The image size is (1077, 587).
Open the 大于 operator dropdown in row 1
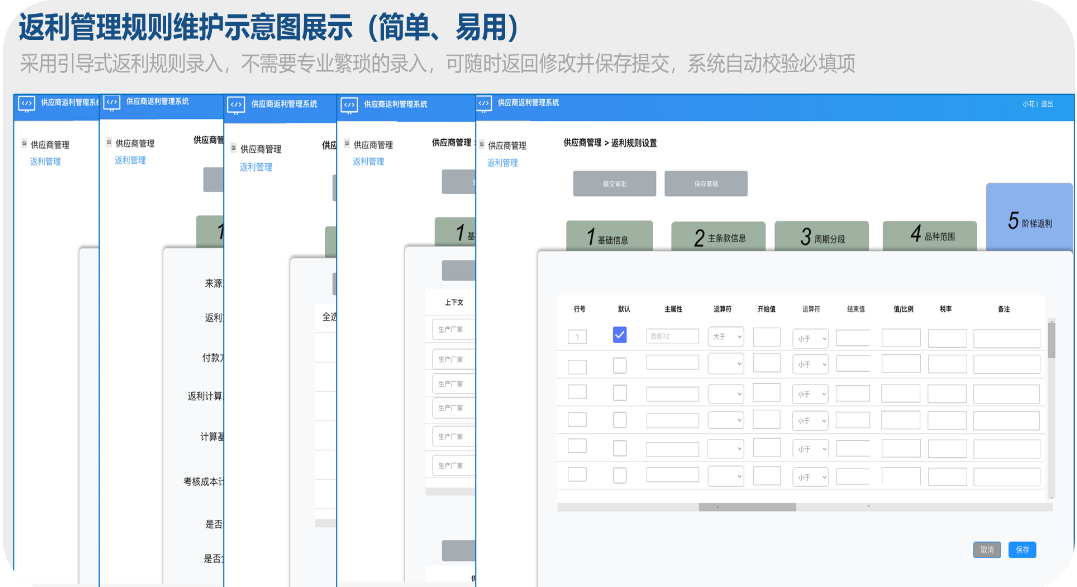point(727,337)
